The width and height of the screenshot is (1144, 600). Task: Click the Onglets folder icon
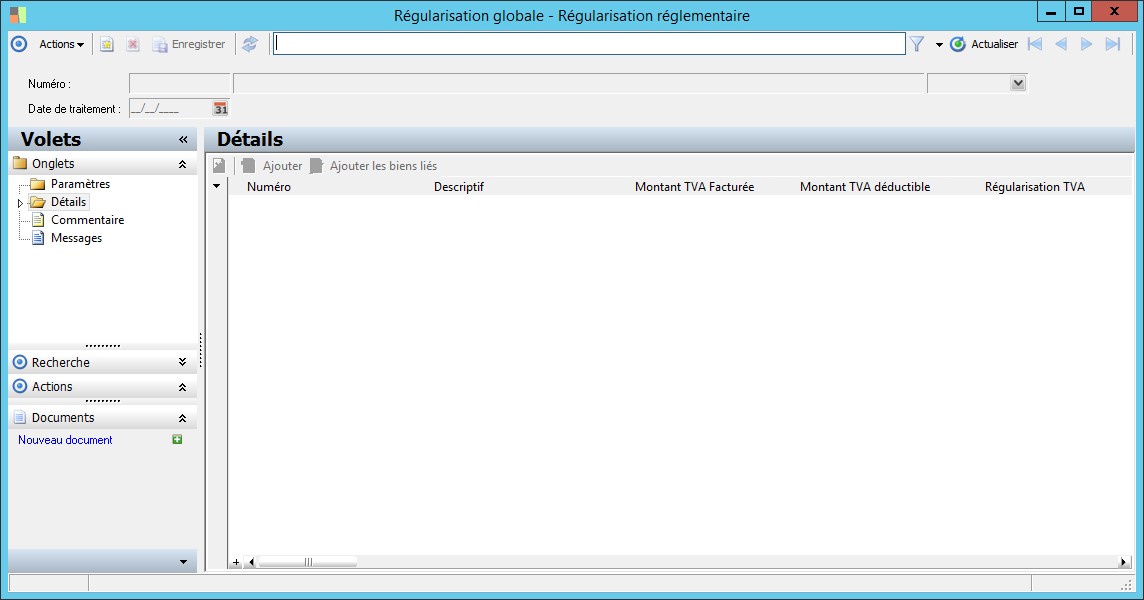pyautogui.click(x=20, y=164)
